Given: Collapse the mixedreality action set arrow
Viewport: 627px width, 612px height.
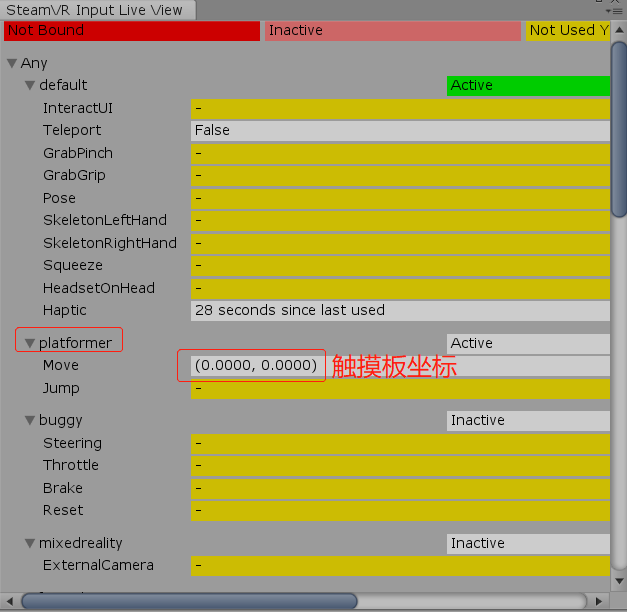Looking at the screenshot, I should point(30,543).
